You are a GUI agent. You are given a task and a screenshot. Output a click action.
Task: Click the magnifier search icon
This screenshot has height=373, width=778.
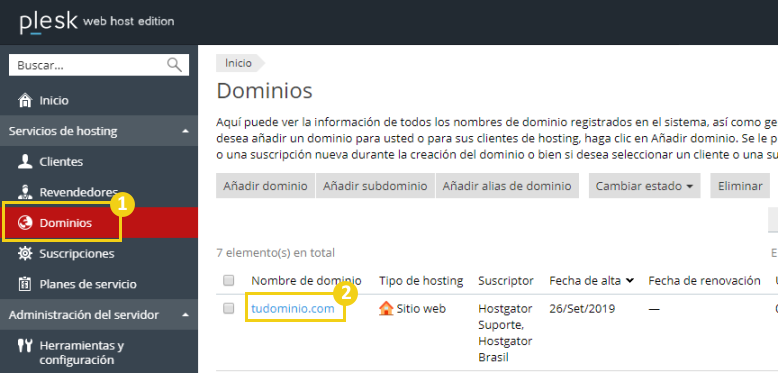coord(174,65)
